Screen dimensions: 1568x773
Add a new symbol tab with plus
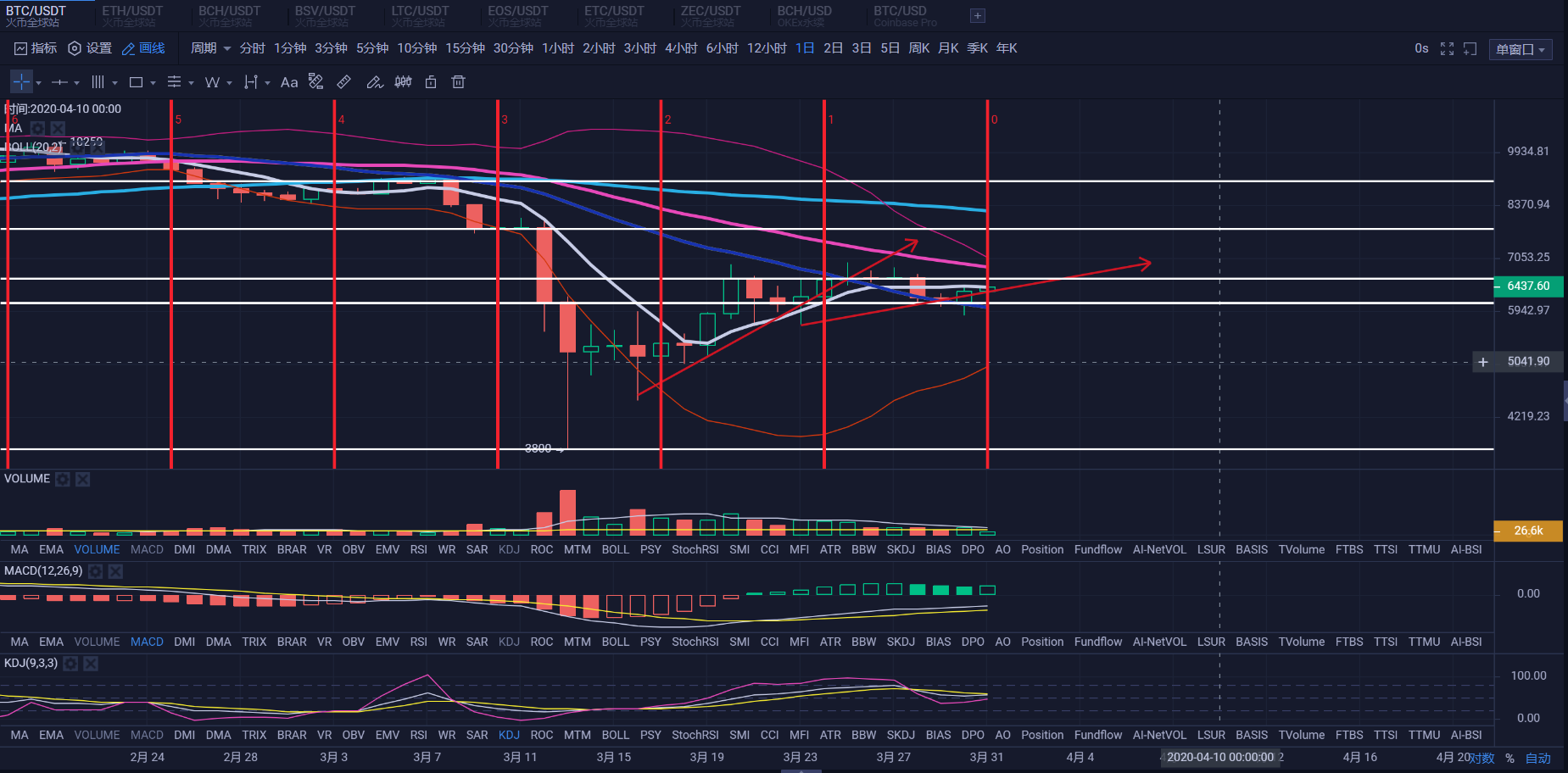tap(977, 15)
